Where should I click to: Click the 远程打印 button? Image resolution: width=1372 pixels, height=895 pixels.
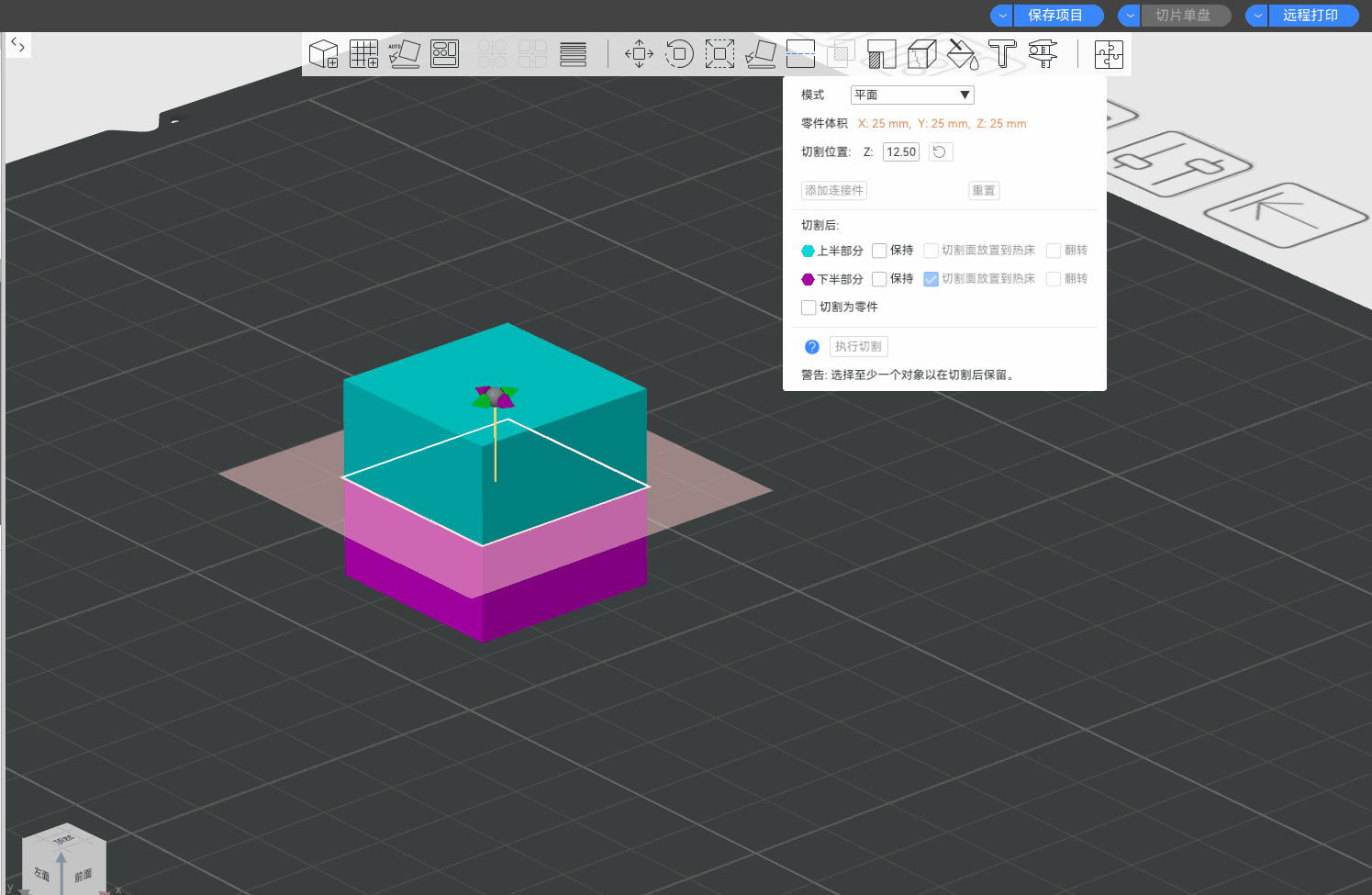pos(1313,16)
